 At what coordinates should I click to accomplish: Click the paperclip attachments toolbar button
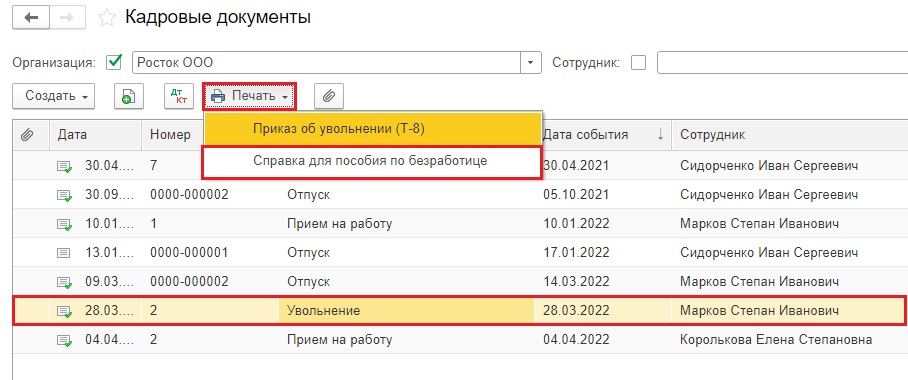329,96
